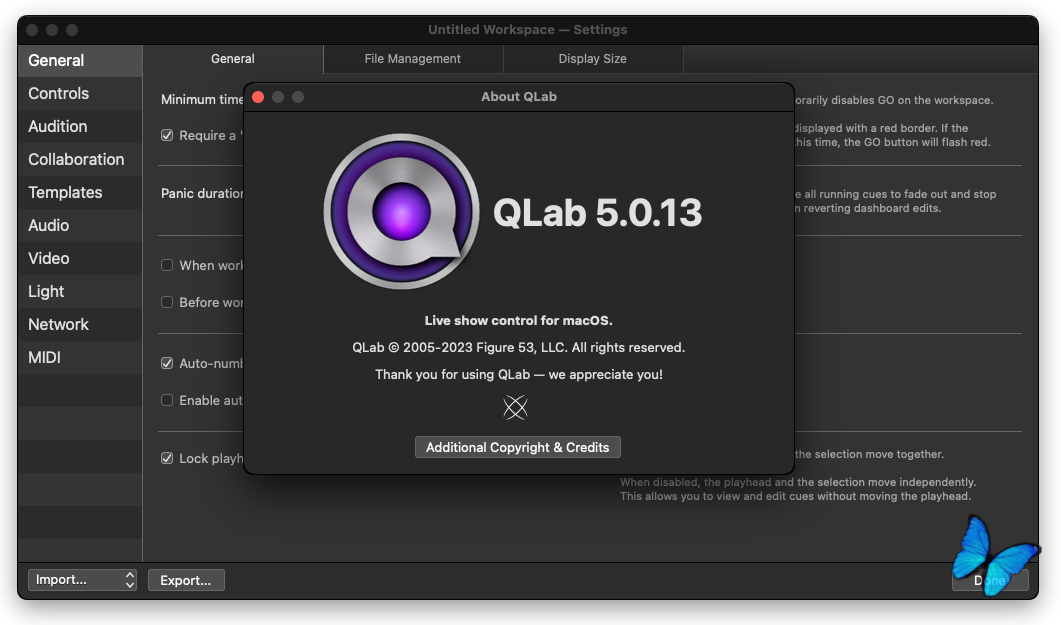This screenshot has height=625, width=1061.
Task: Open MIDI settings
Action: [80, 357]
